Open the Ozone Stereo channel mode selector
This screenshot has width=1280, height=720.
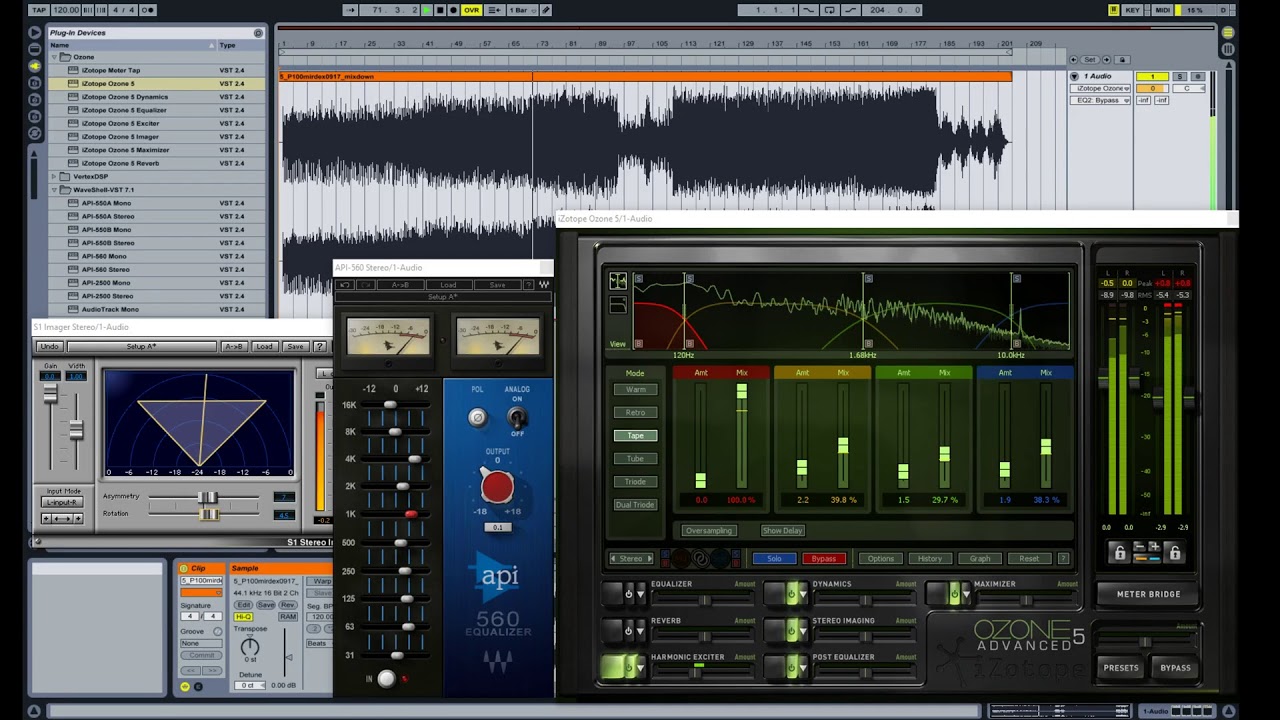tap(631, 558)
